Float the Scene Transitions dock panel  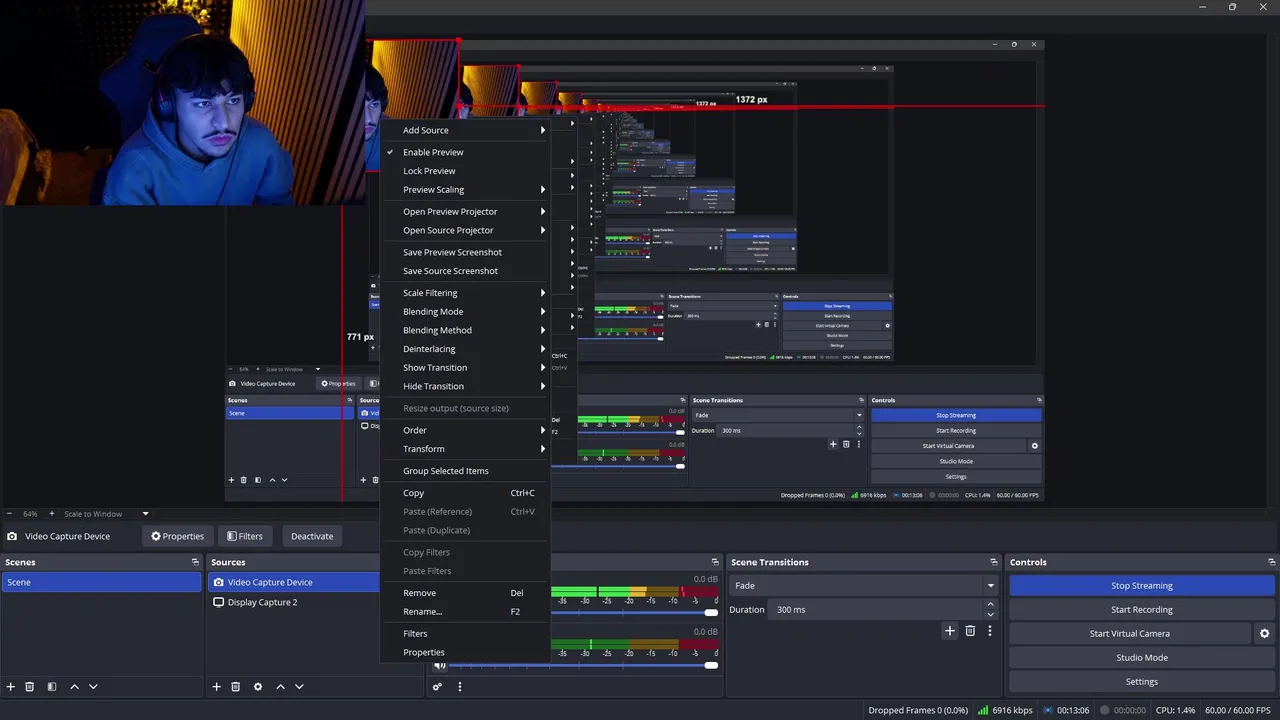[993, 562]
